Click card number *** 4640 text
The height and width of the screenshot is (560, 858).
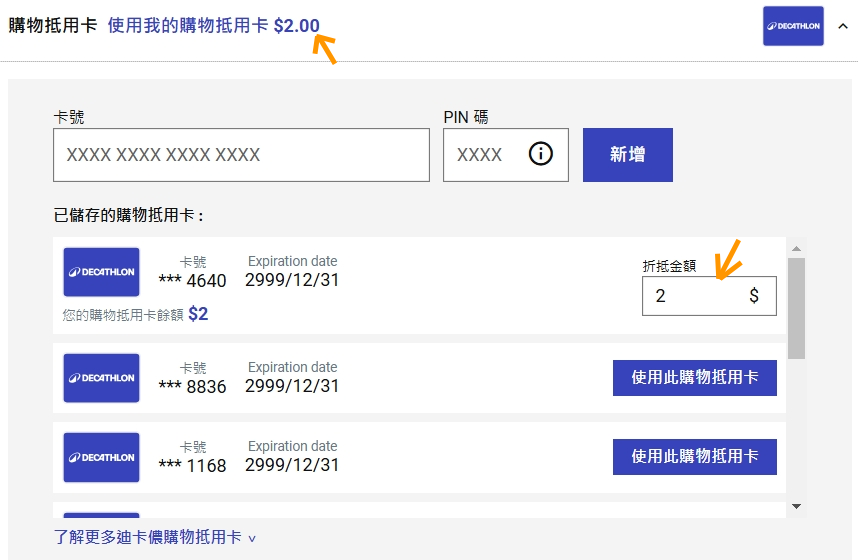[193, 281]
